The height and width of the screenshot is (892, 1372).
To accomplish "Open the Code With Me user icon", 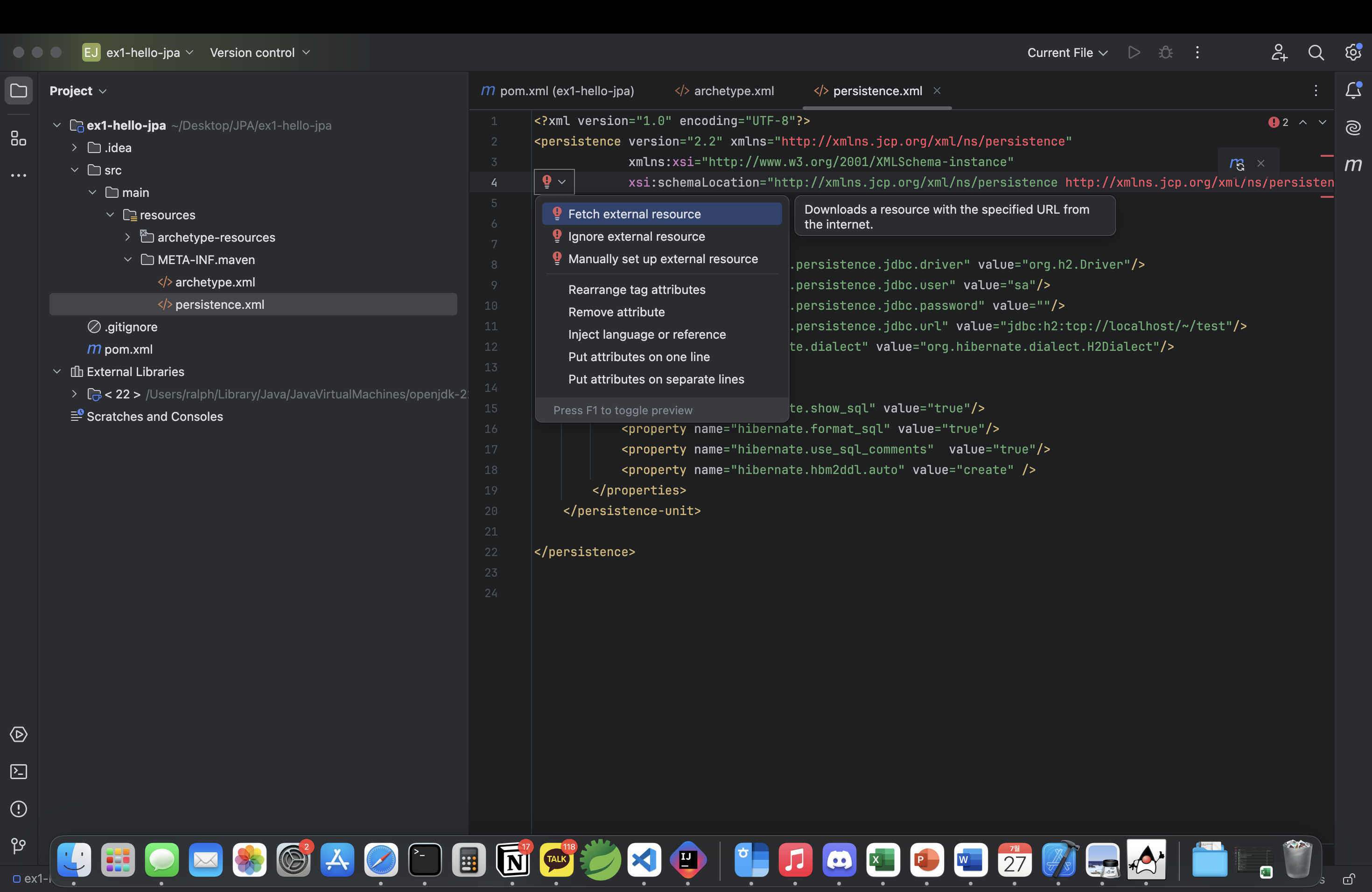I will (1279, 52).
